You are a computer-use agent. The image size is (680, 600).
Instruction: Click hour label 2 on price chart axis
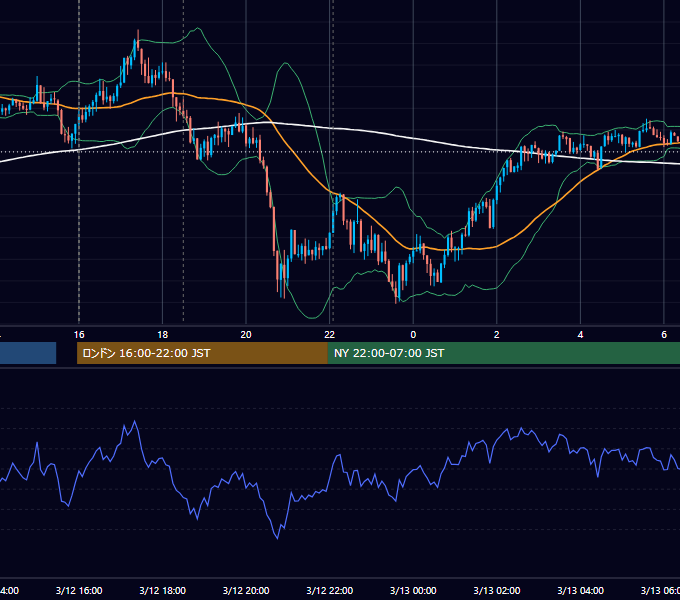(x=497, y=335)
